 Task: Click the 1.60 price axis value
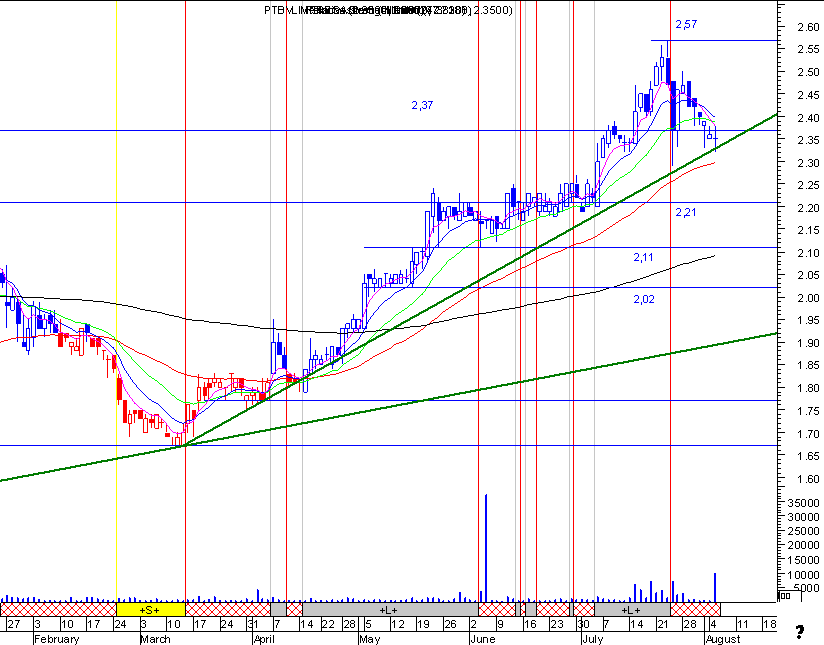click(x=808, y=479)
